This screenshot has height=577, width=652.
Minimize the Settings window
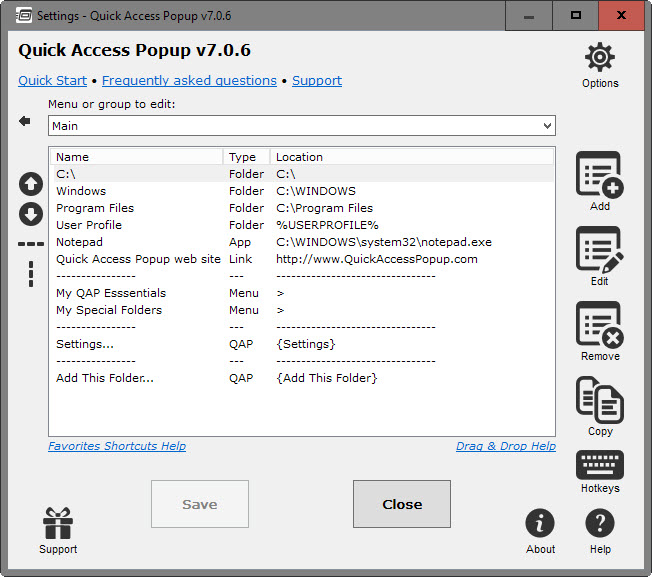(529, 16)
